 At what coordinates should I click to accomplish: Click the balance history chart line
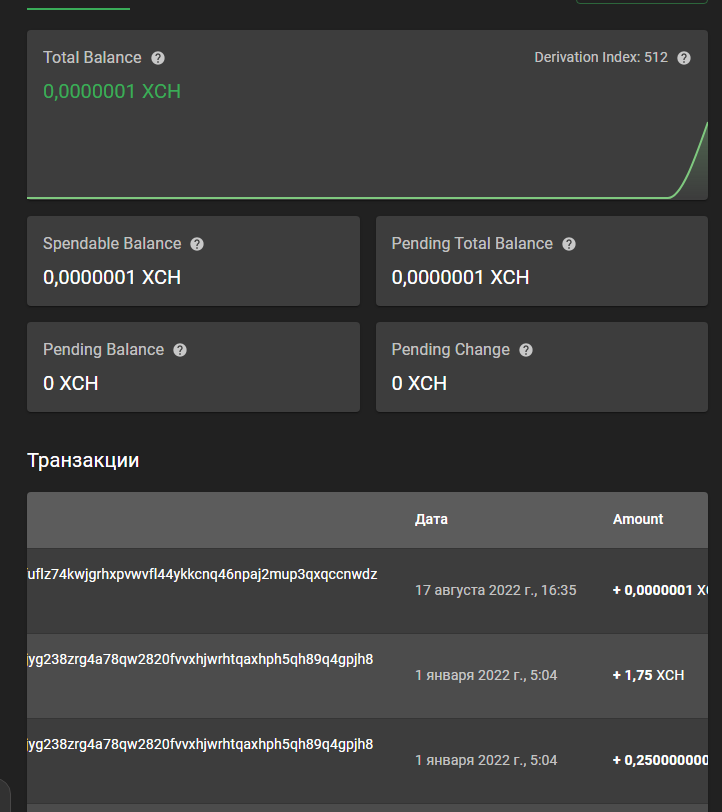[x=367, y=197]
